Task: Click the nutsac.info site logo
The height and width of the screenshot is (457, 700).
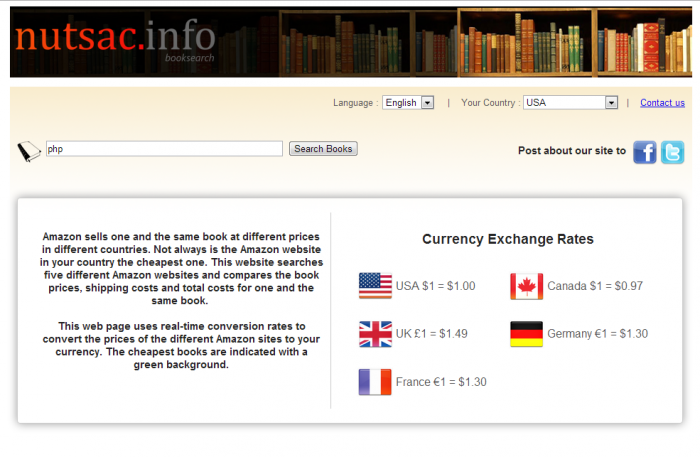Action: pyautogui.click(x=115, y=41)
